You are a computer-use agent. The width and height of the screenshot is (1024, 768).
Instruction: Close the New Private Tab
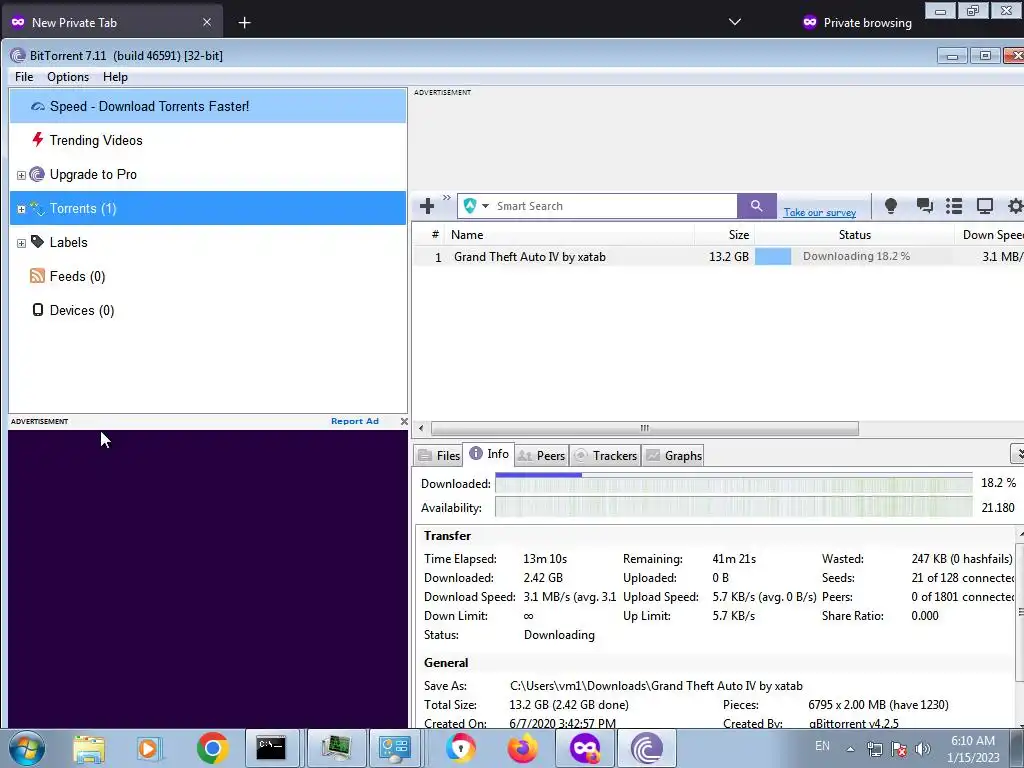206,22
